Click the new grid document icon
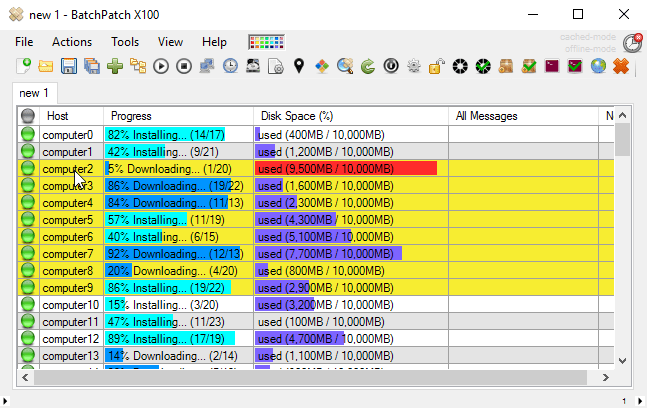Image resolution: width=647 pixels, height=408 pixels. 24,66
